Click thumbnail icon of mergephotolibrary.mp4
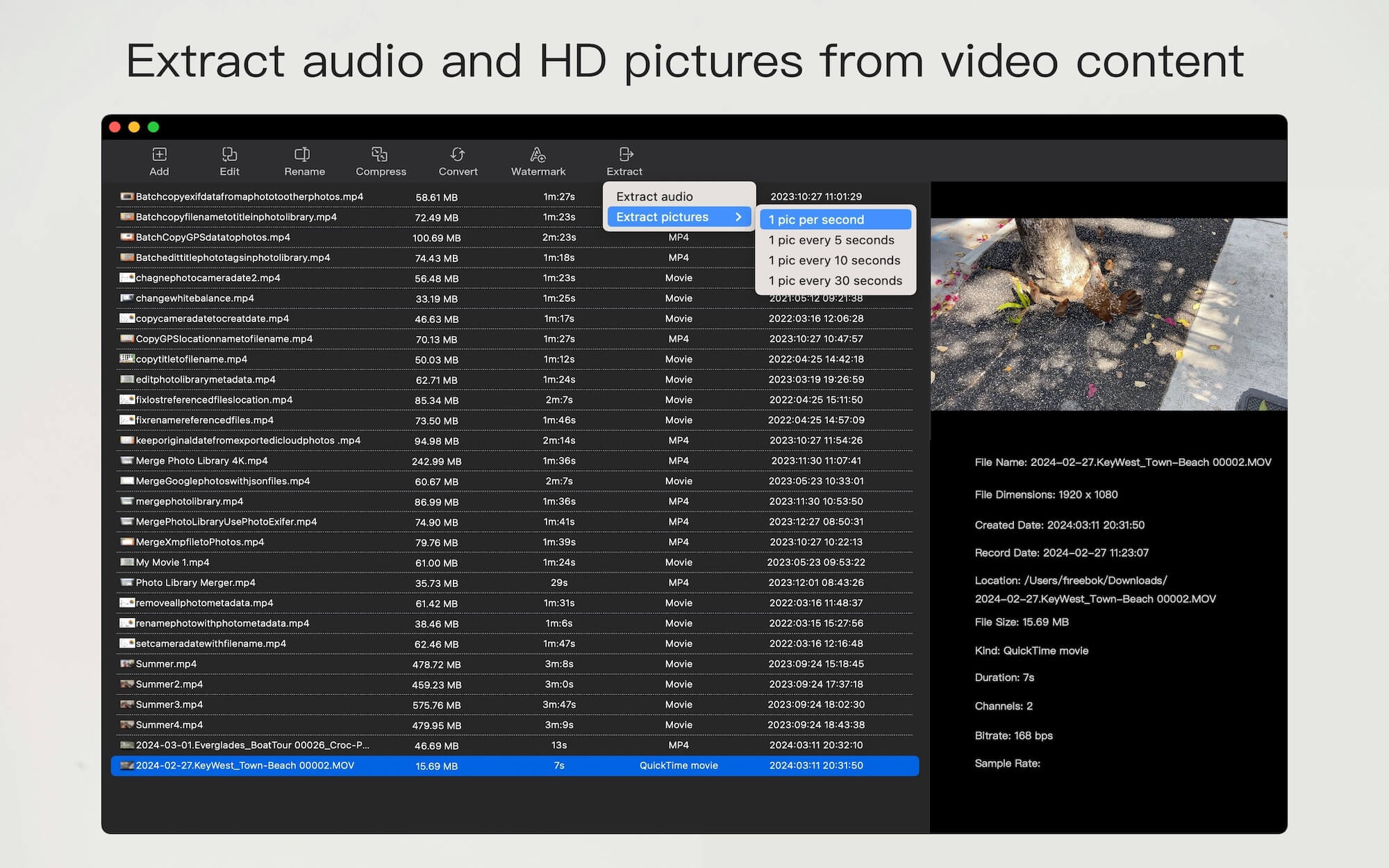The width and height of the screenshot is (1389, 868). tap(127, 501)
